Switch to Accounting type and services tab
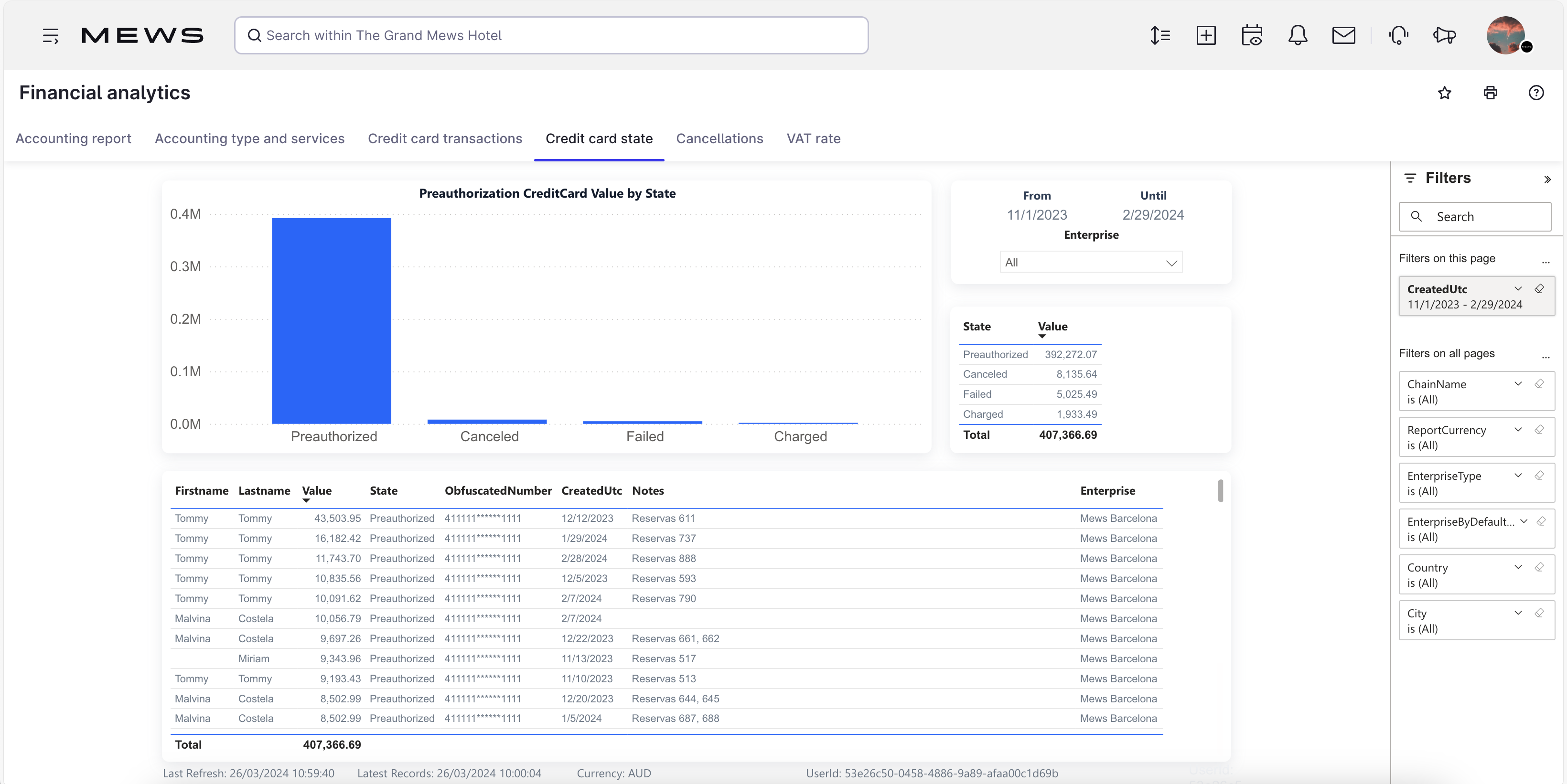 pyautogui.click(x=249, y=138)
